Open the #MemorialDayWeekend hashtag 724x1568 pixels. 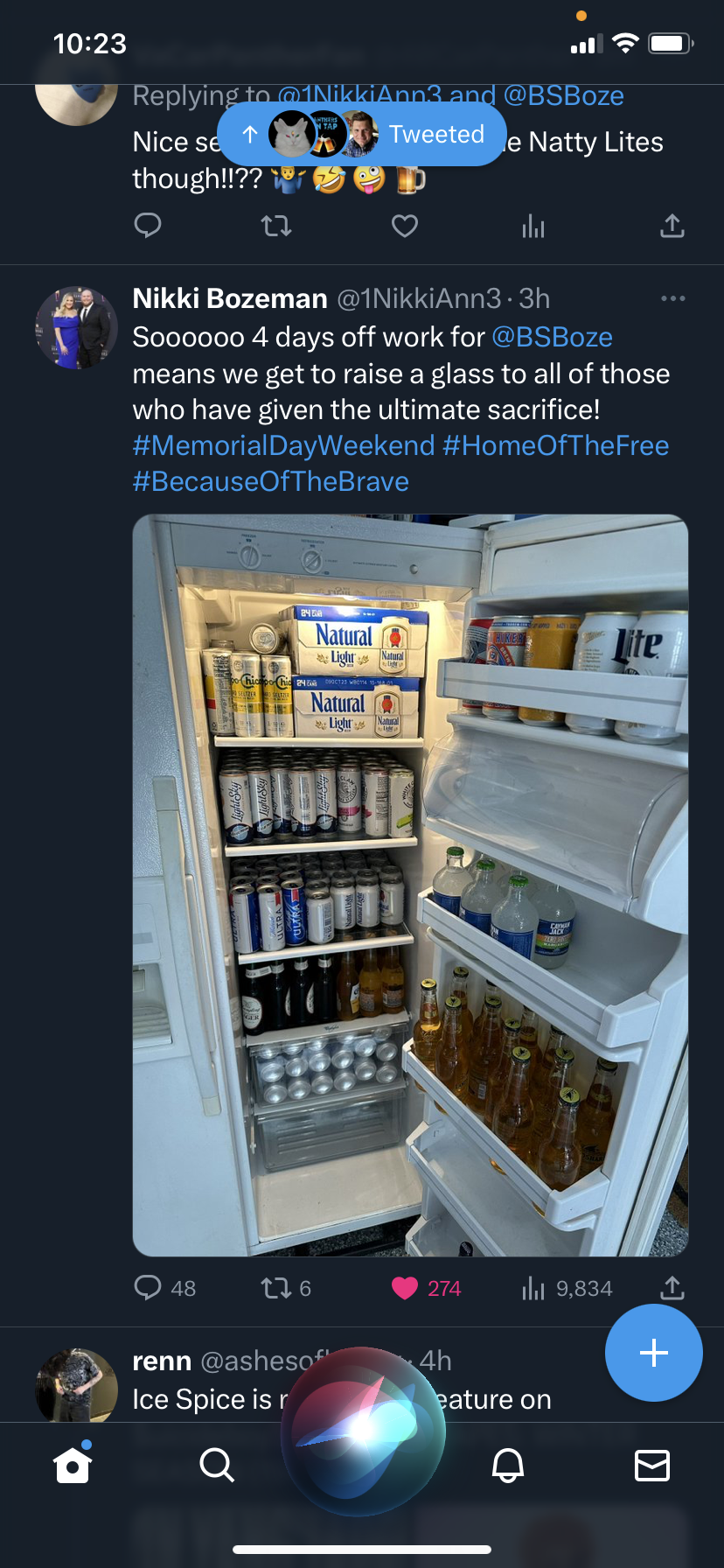coord(283,445)
